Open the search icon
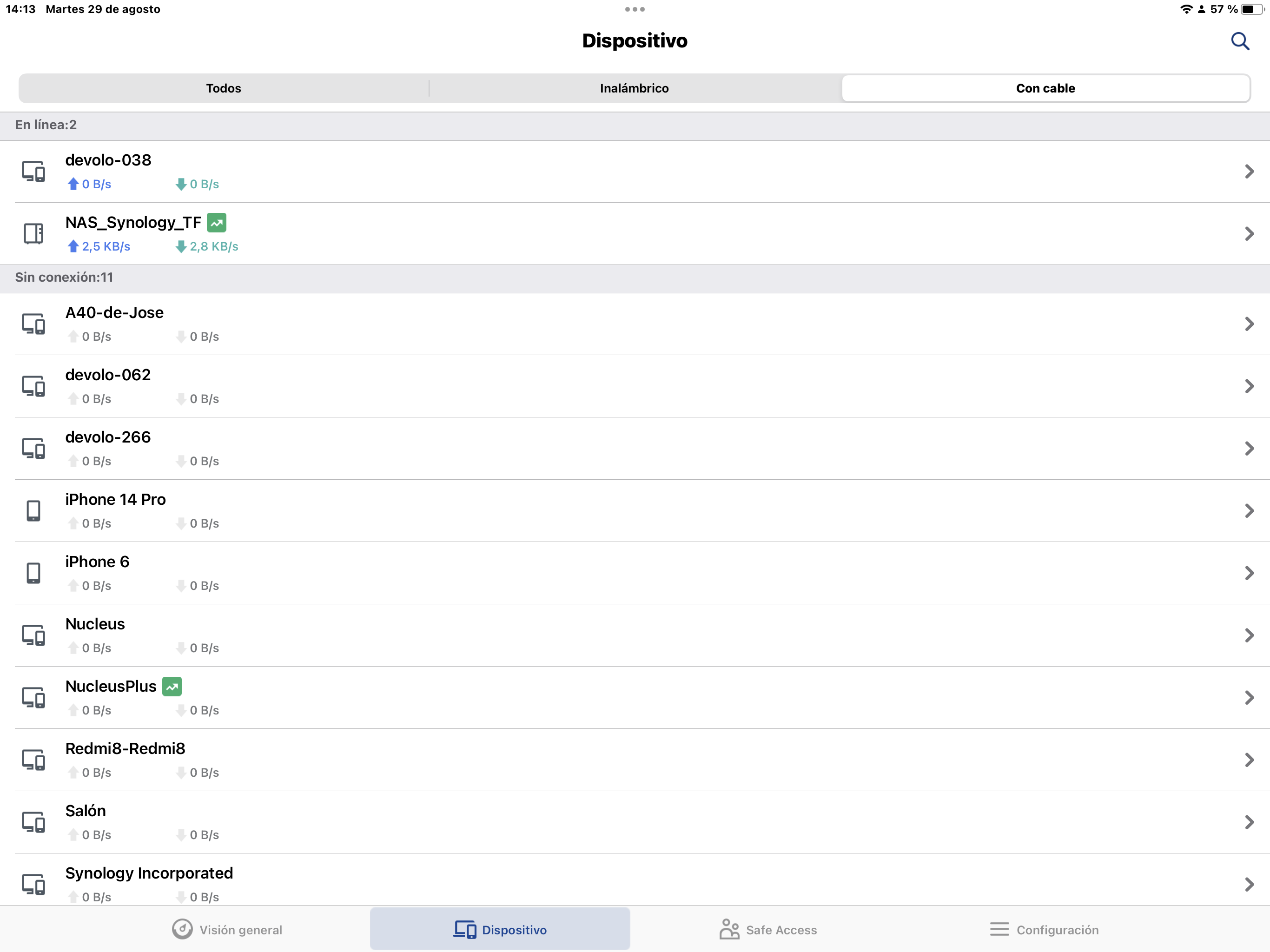 click(x=1240, y=41)
